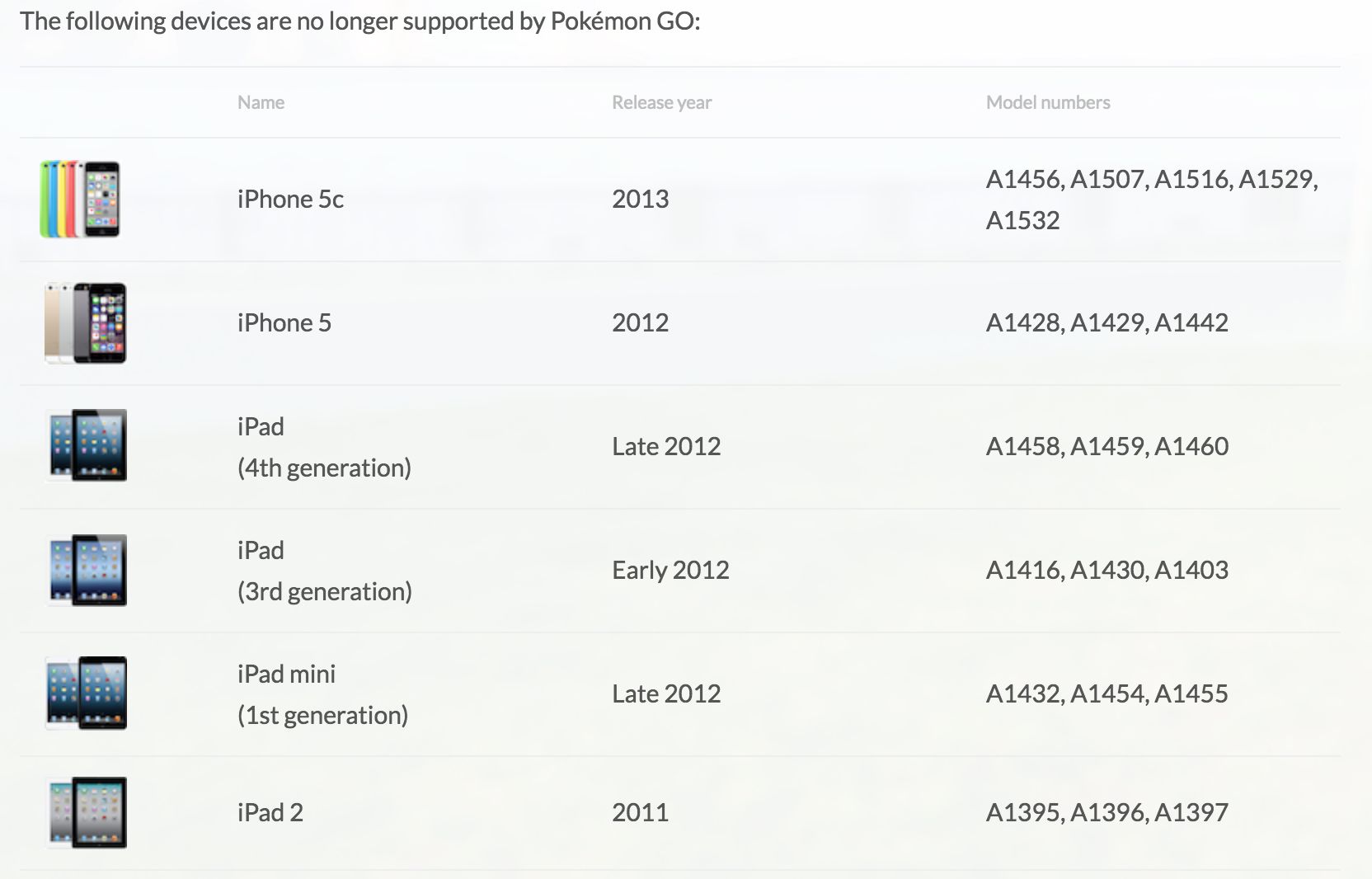Click the iPhone 5c device image
This screenshot has width=1372, height=879.
click(x=80, y=200)
